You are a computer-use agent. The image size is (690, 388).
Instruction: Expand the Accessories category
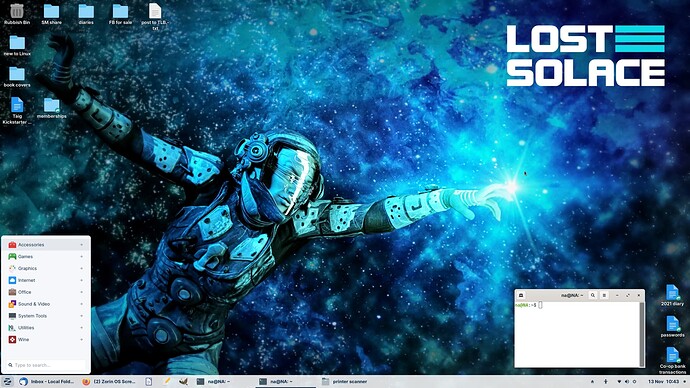(x=46, y=245)
